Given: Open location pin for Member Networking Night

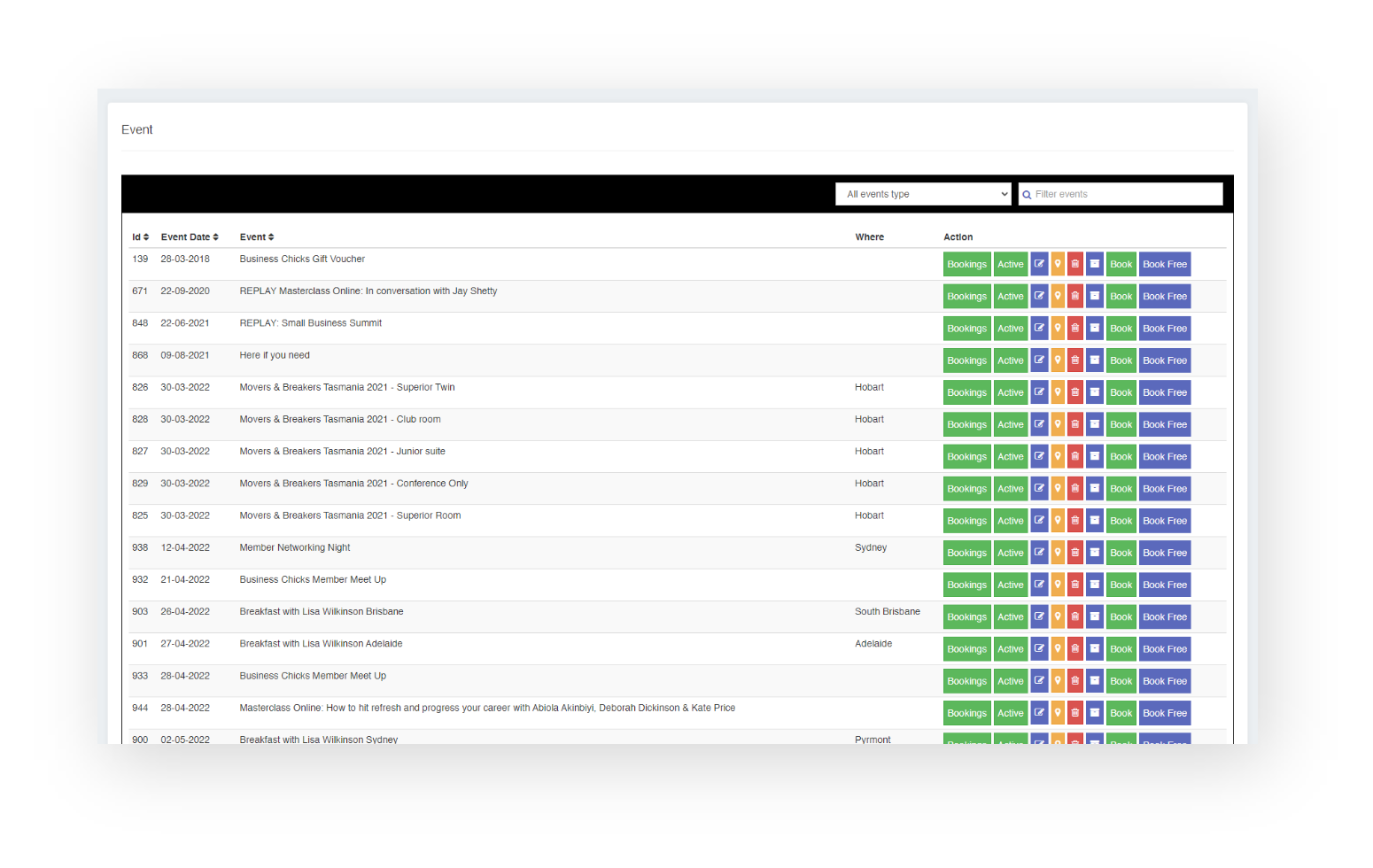Looking at the screenshot, I should pyautogui.click(x=1058, y=553).
